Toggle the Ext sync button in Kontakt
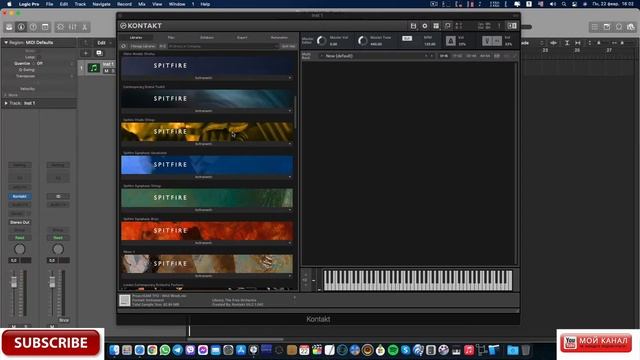Image resolution: width=640 pixels, height=360 pixels. click(407, 38)
